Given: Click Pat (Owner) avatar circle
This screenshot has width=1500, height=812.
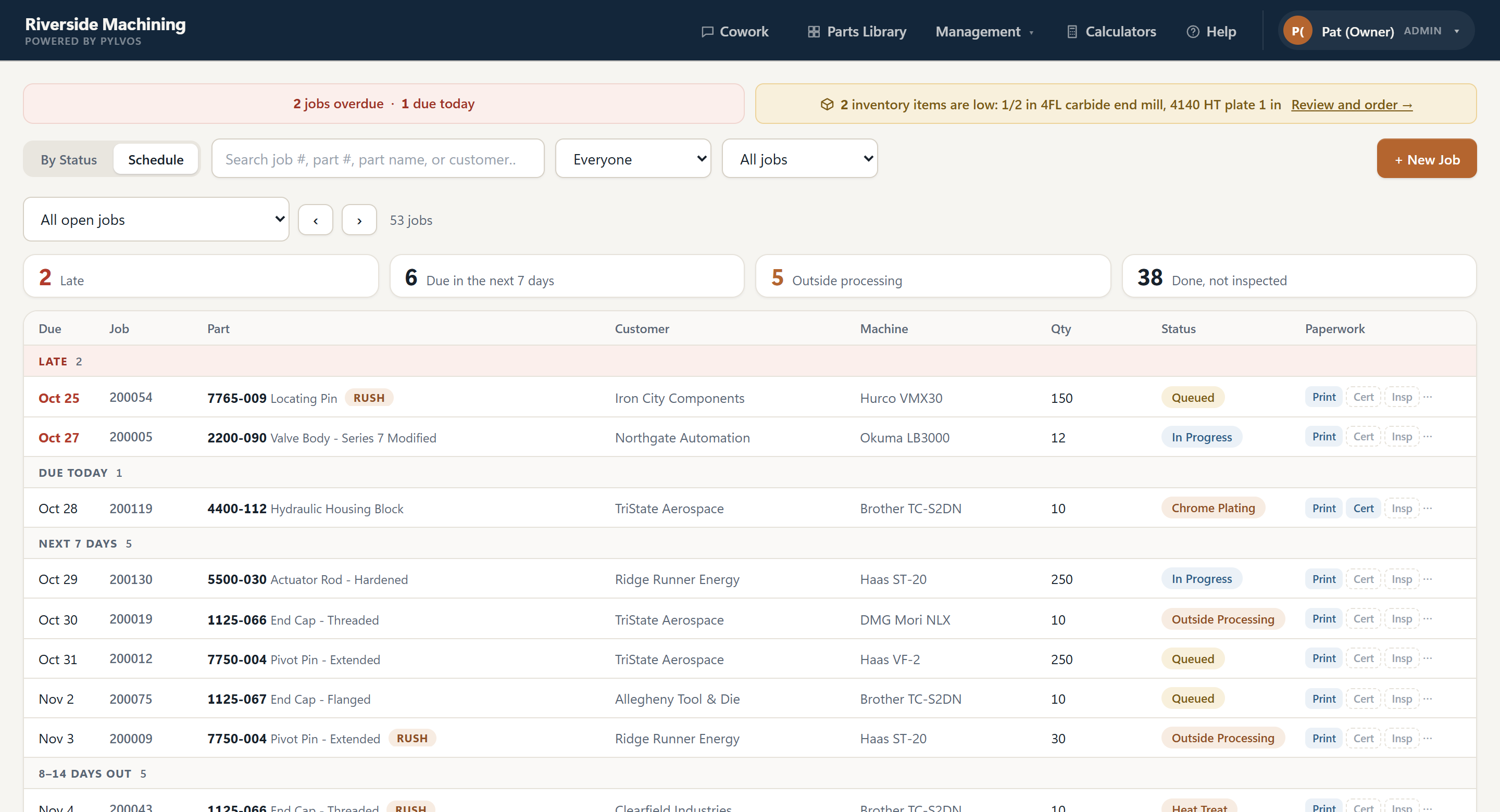Looking at the screenshot, I should pyautogui.click(x=1297, y=31).
